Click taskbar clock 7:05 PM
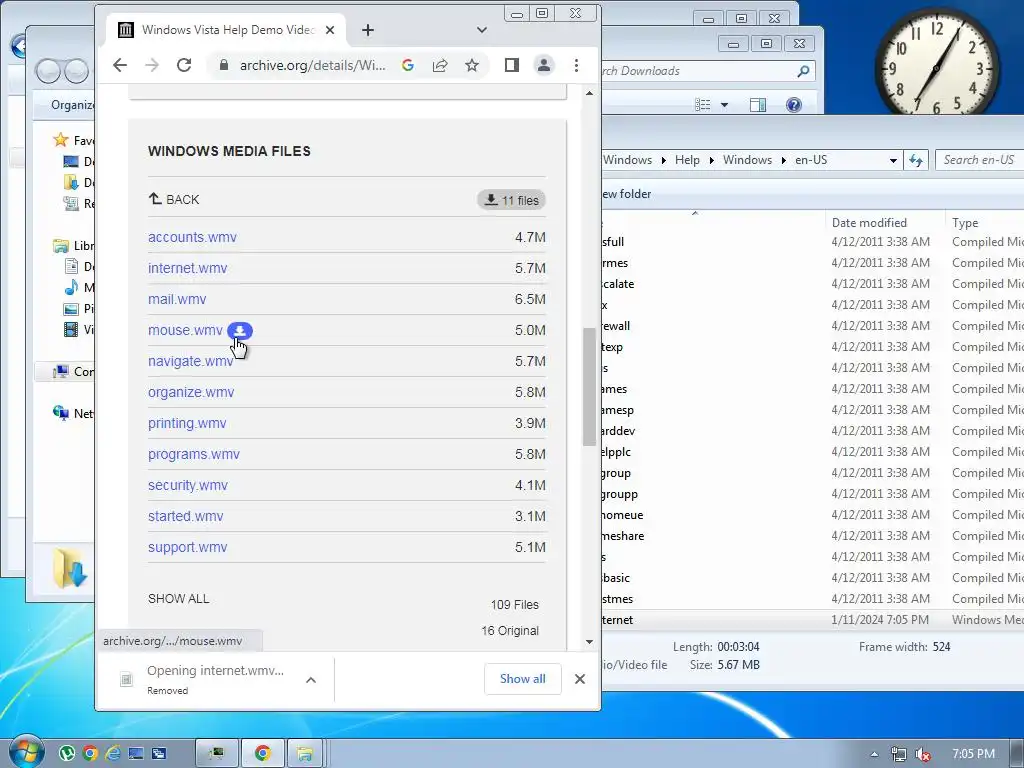Viewport: 1024px width, 768px height. 974,754
